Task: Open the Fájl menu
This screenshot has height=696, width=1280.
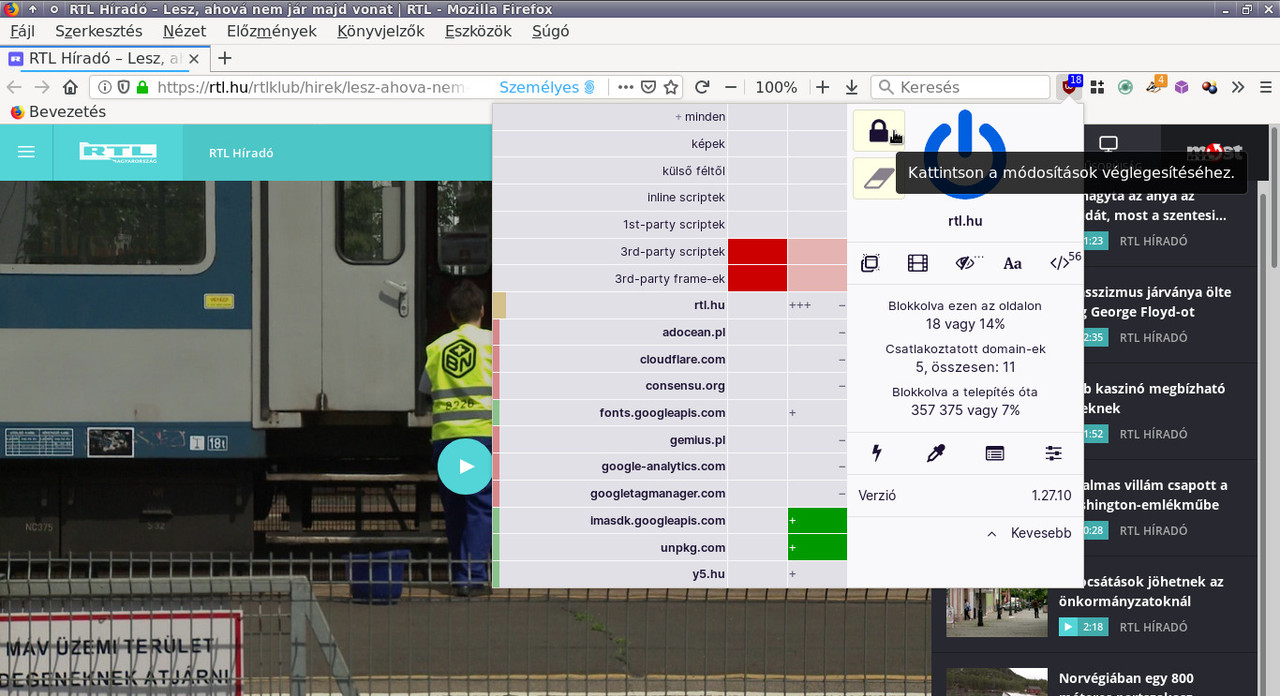Action: [x=22, y=31]
